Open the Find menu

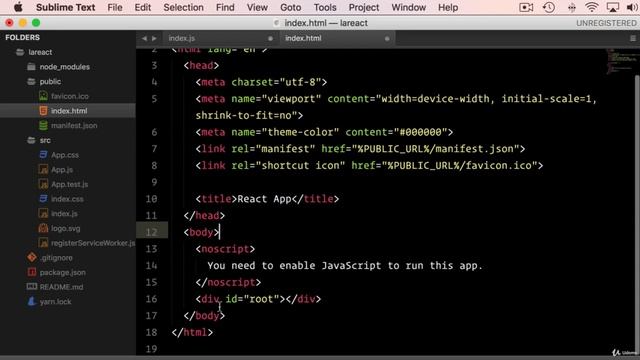(225, 7)
